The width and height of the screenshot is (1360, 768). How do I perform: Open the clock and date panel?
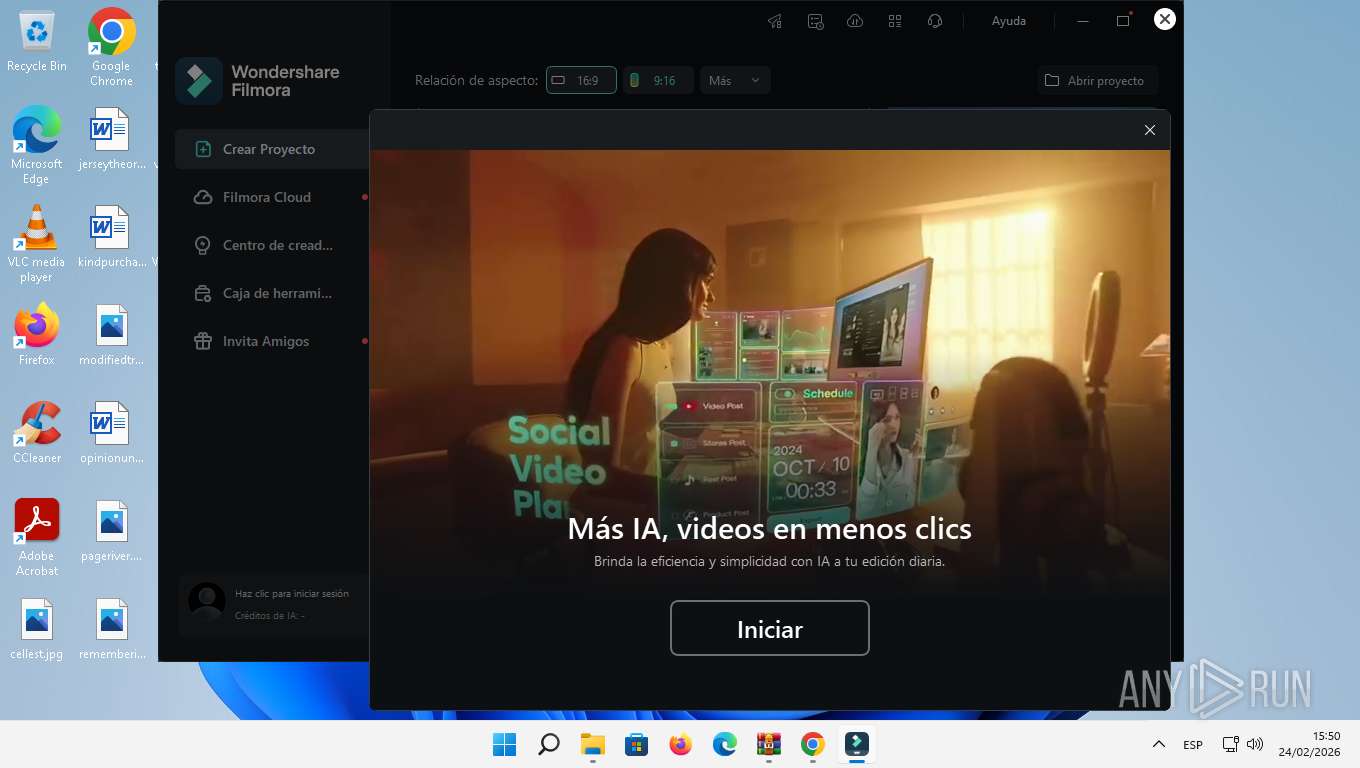click(x=1309, y=744)
